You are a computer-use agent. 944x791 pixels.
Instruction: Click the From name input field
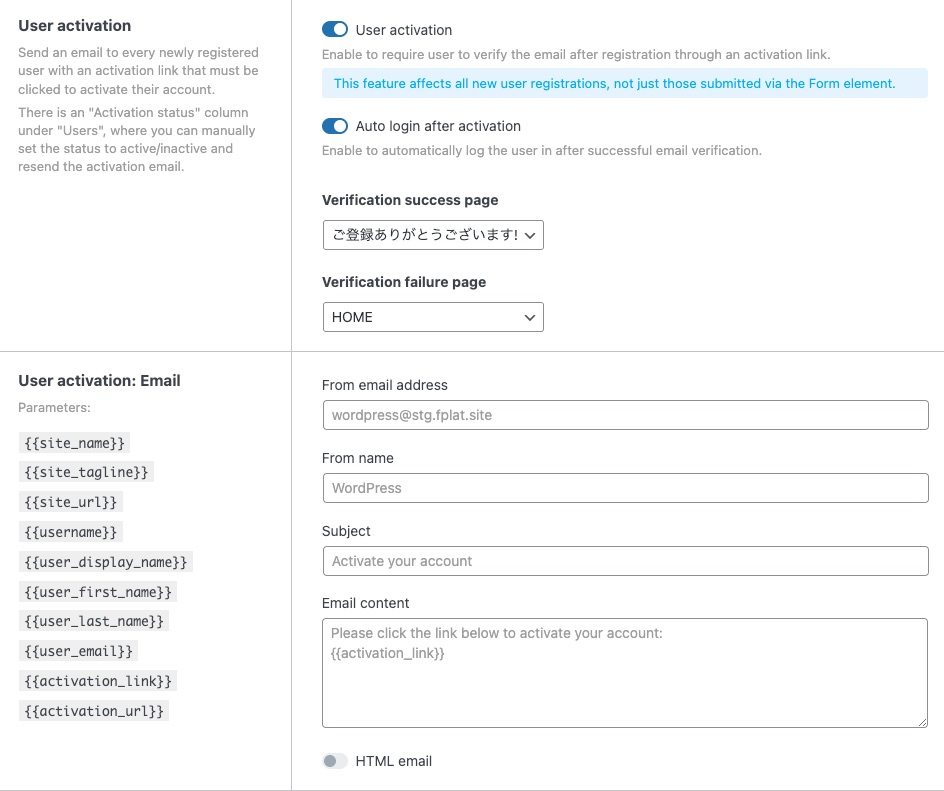click(625, 488)
